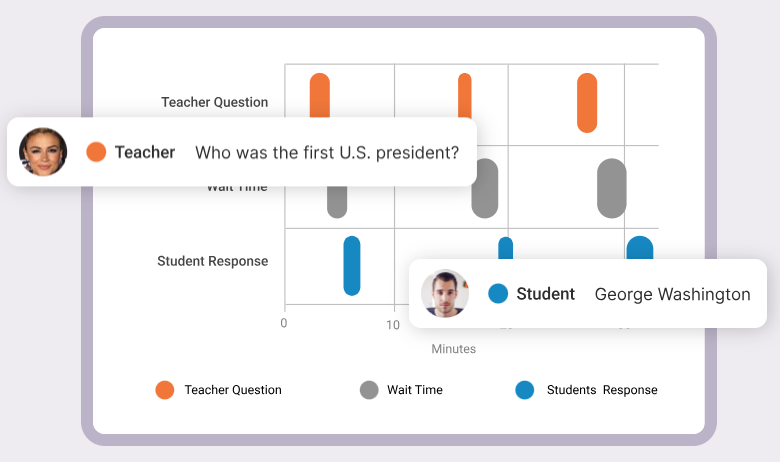
Task: Select the last blue Student Response bar
Action: 640,248
